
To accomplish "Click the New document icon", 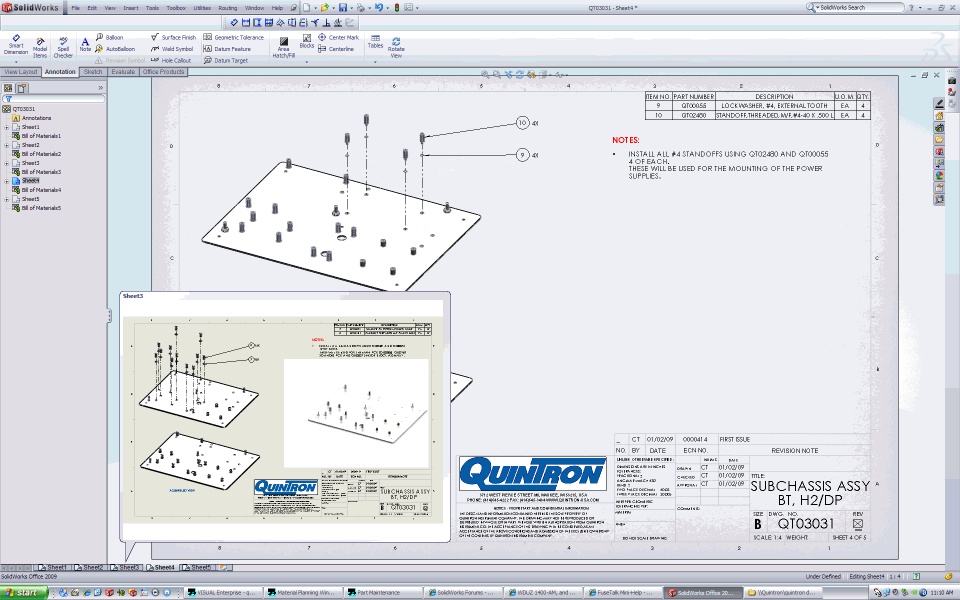I will click(306, 8).
